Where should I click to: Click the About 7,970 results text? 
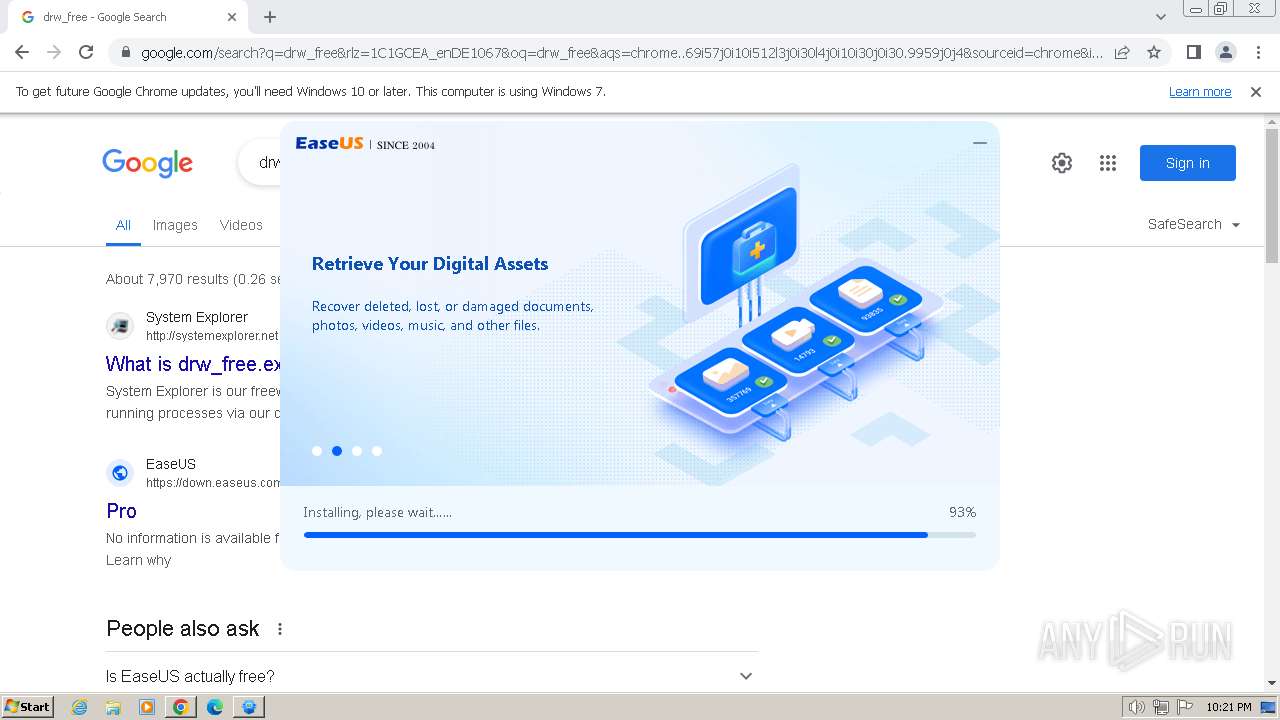[193, 279]
